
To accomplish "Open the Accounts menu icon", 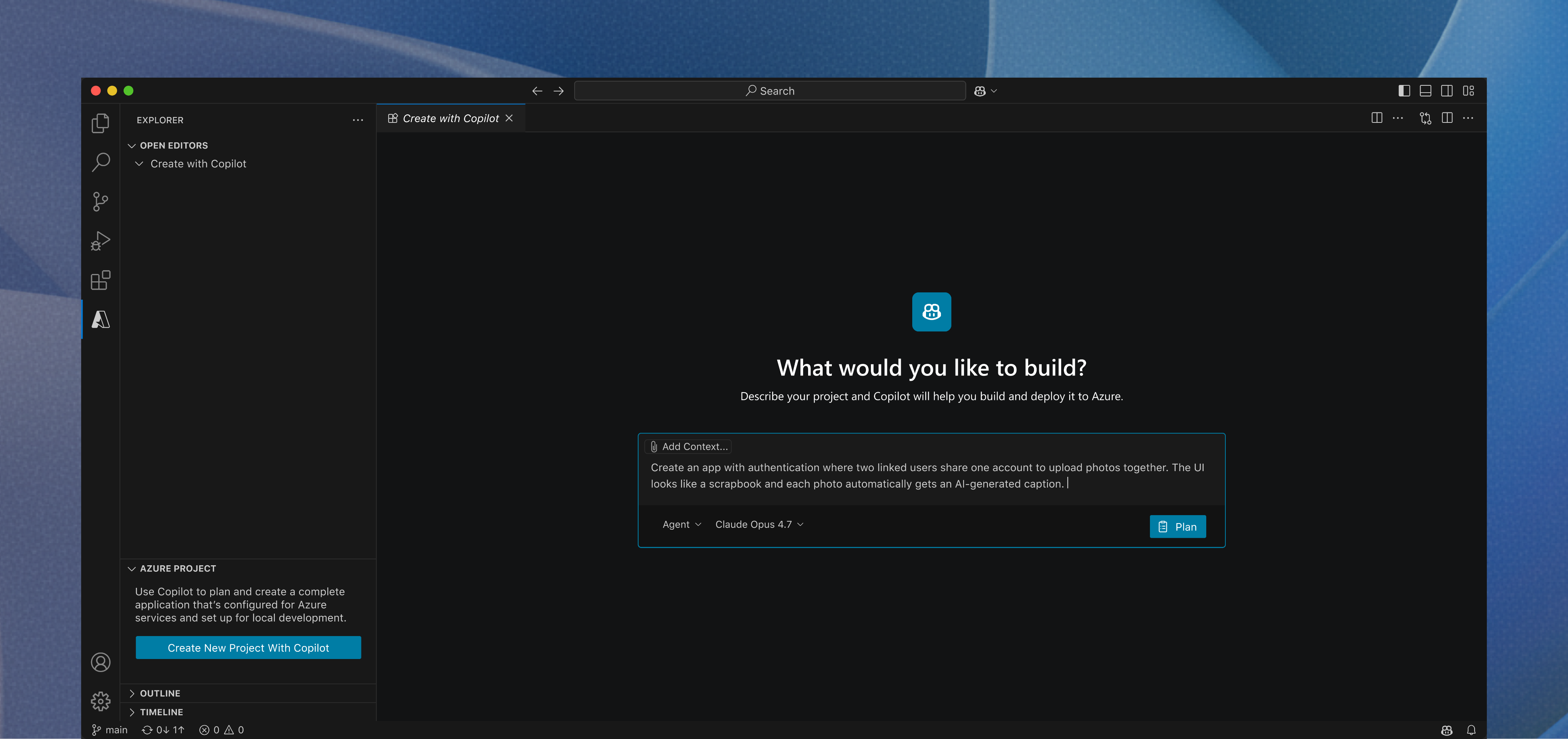I will click(100, 662).
